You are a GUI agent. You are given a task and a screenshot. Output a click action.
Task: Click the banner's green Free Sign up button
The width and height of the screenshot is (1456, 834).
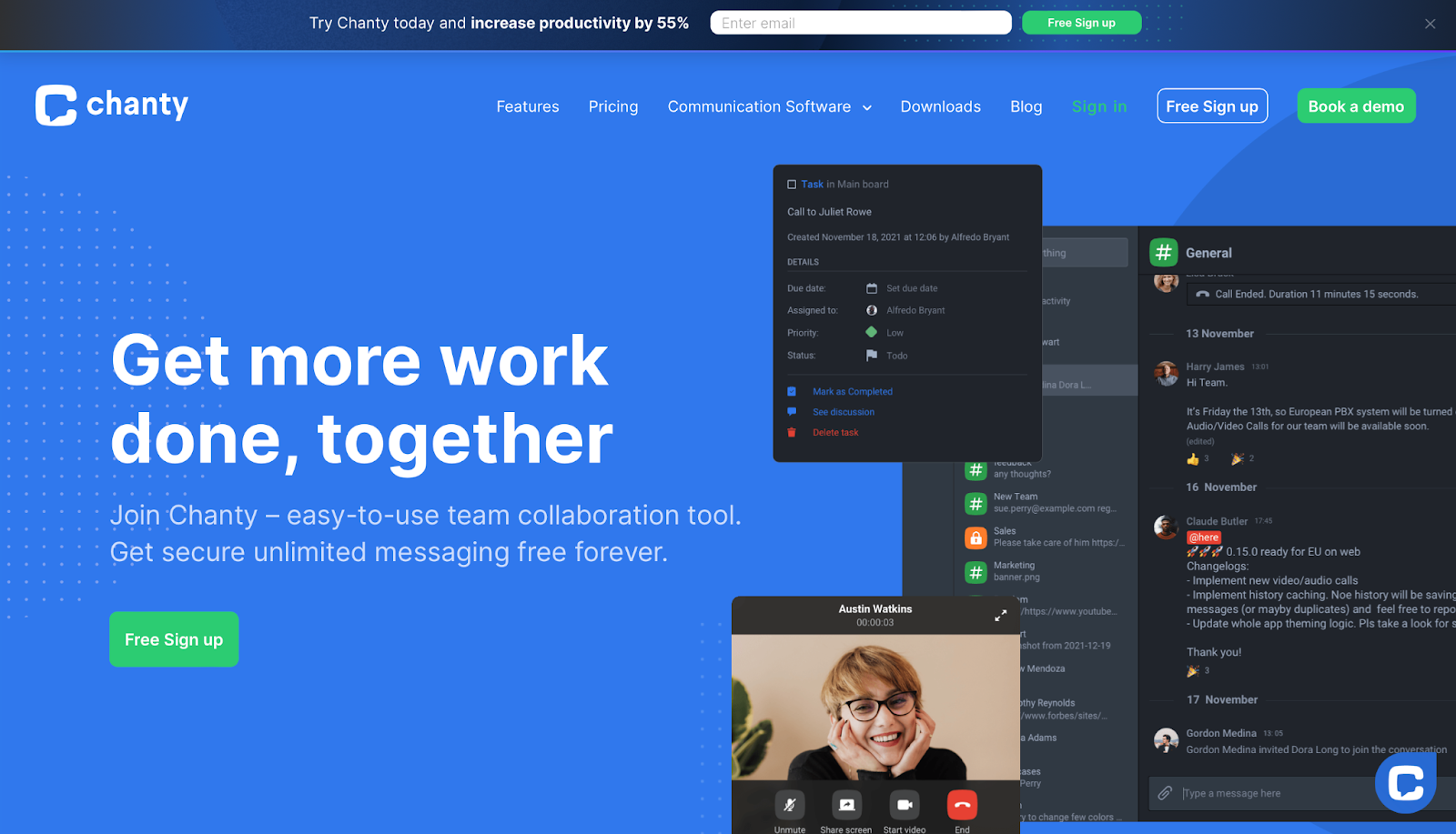[x=1081, y=23]
